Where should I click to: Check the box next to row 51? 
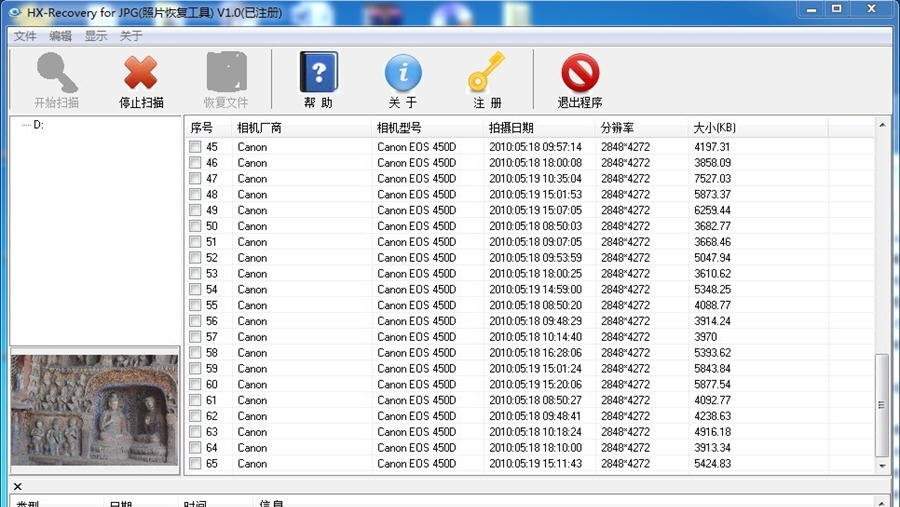[195, 242]
